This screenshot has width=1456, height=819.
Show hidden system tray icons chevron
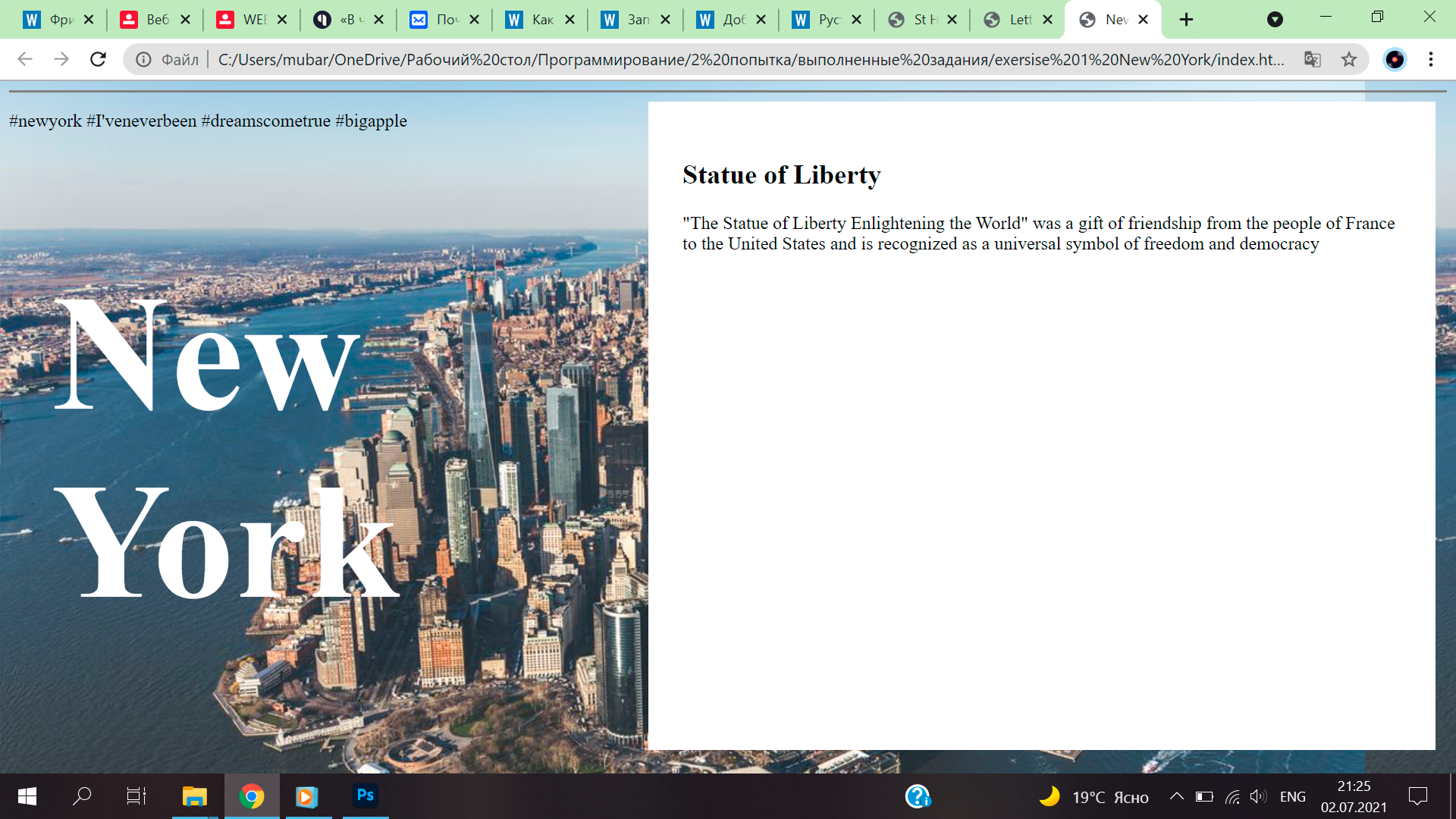point(1176,795)
